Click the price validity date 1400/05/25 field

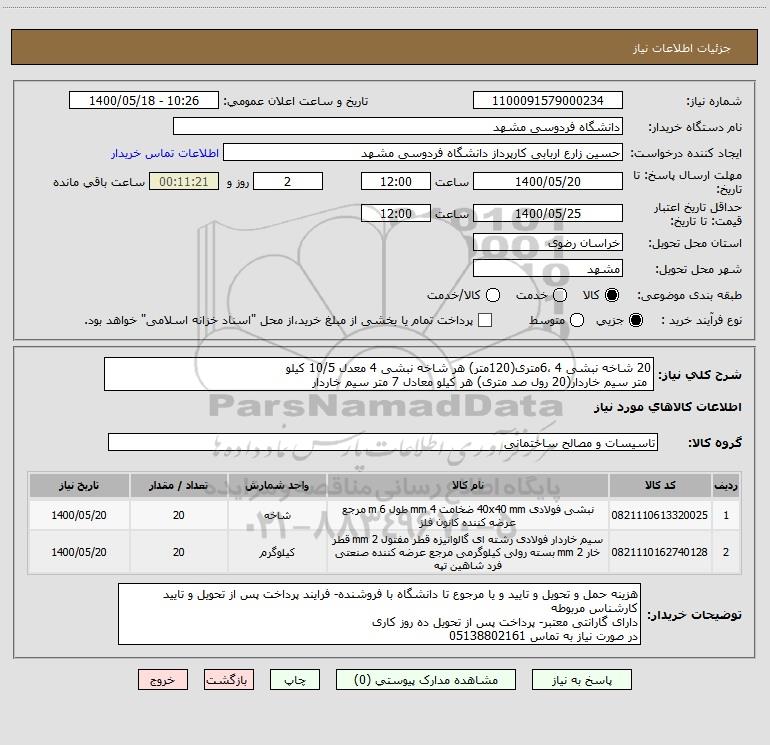click(x=548, y=214)
